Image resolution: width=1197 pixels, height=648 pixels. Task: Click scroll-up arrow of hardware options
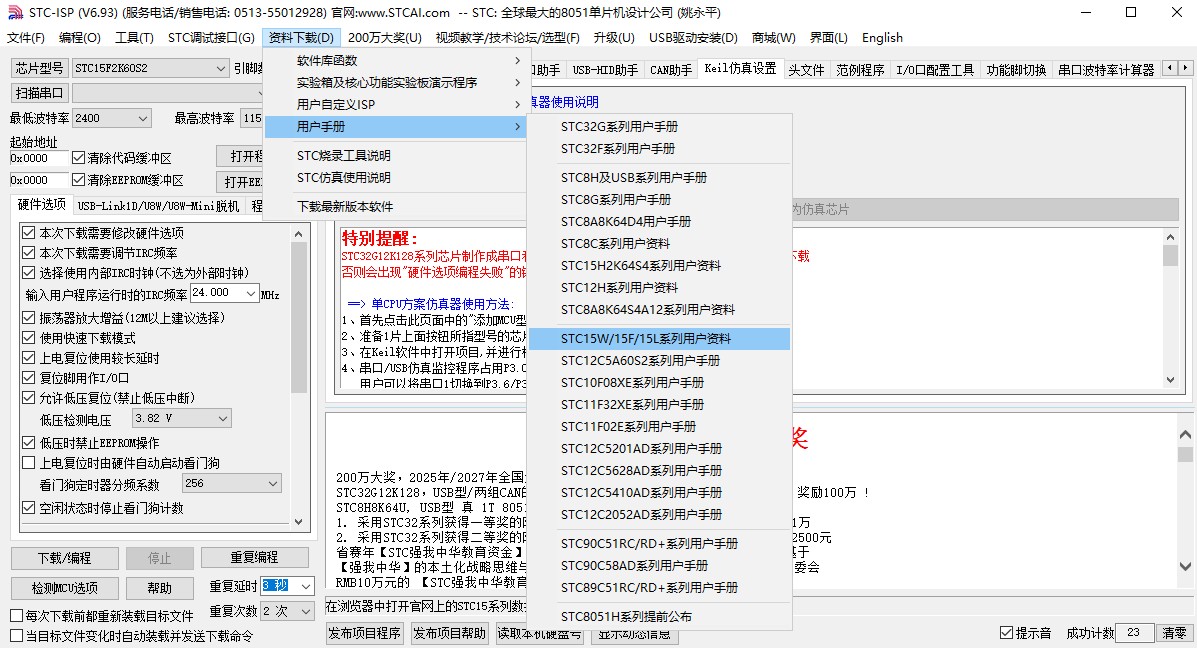click(x=298, y=234)
